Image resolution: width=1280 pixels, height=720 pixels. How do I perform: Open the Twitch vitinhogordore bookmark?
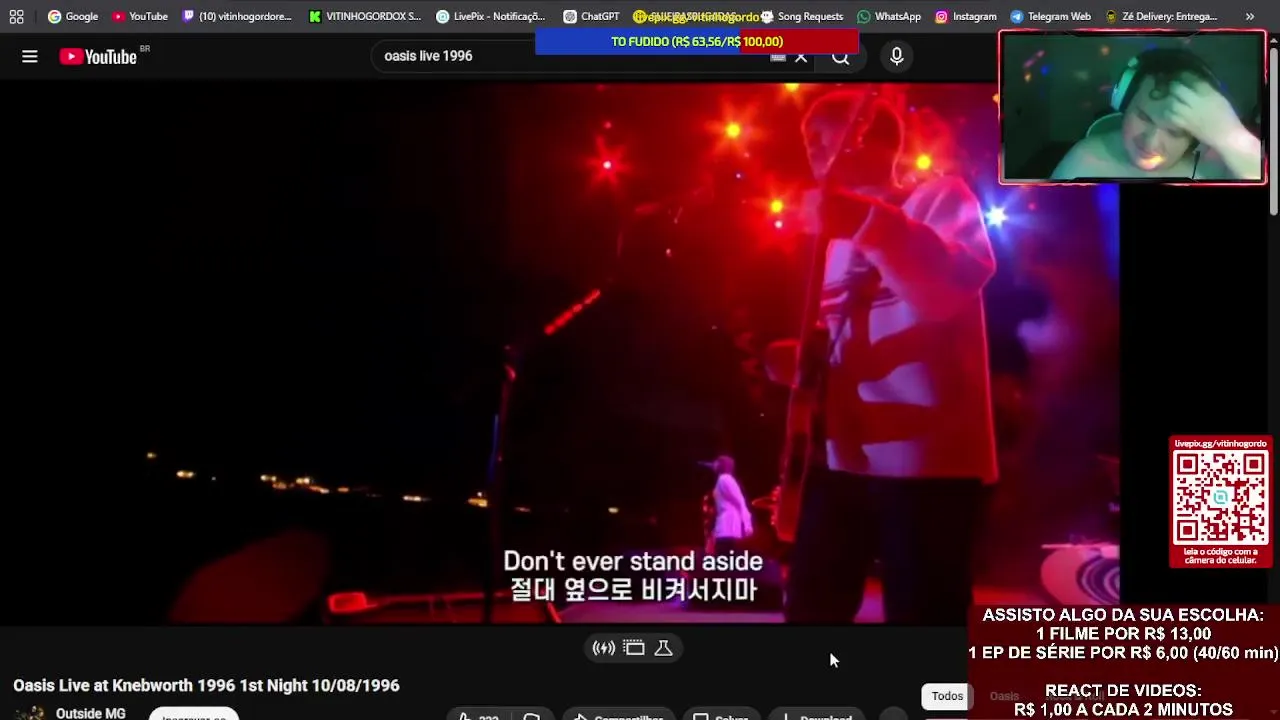[237, 16]
